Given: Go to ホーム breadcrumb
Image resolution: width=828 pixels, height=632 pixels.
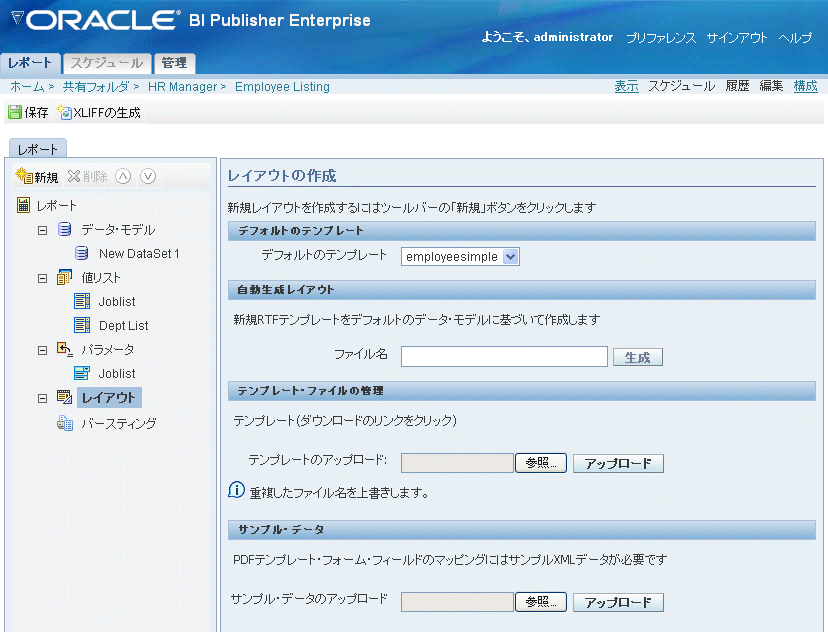Looking at the screenshot, I should tap(27, 87).
